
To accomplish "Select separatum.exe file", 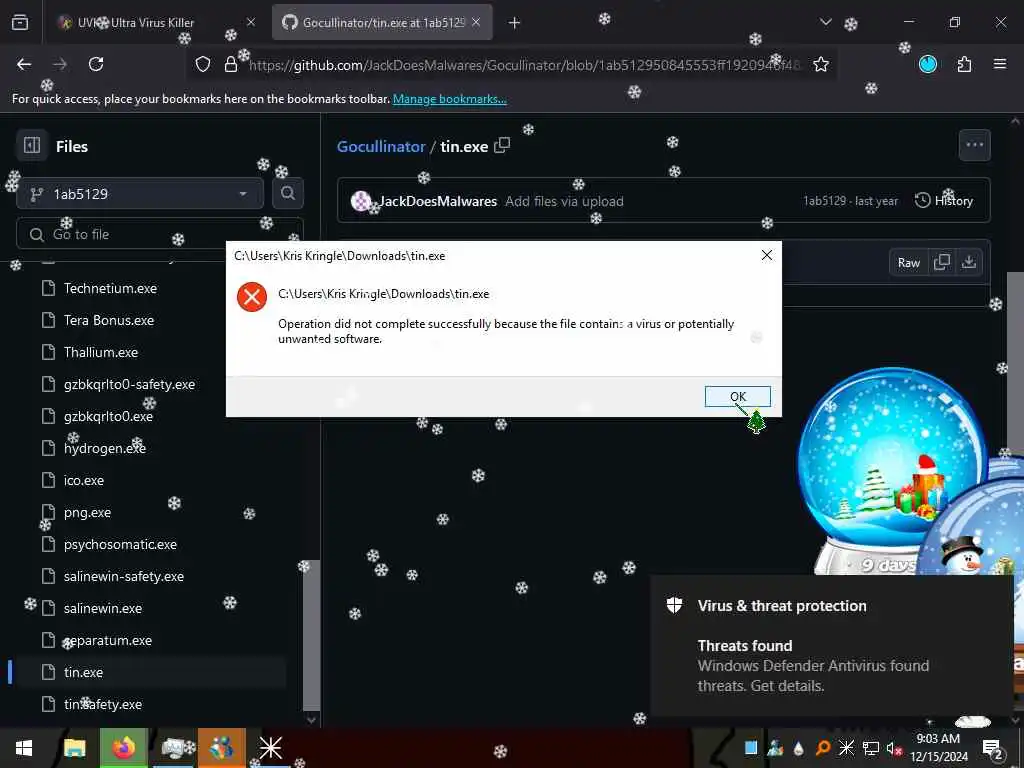I will (107, 640).
